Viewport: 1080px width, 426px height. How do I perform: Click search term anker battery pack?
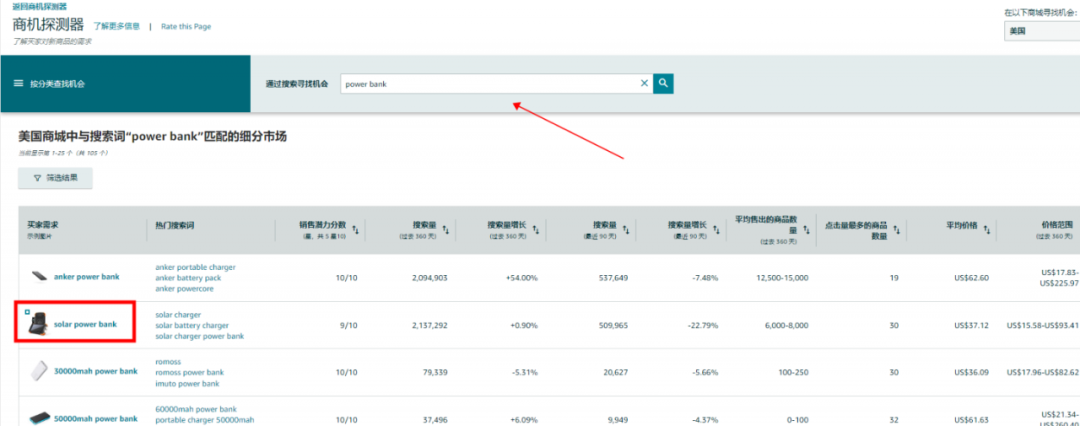(x=189, y=278)
